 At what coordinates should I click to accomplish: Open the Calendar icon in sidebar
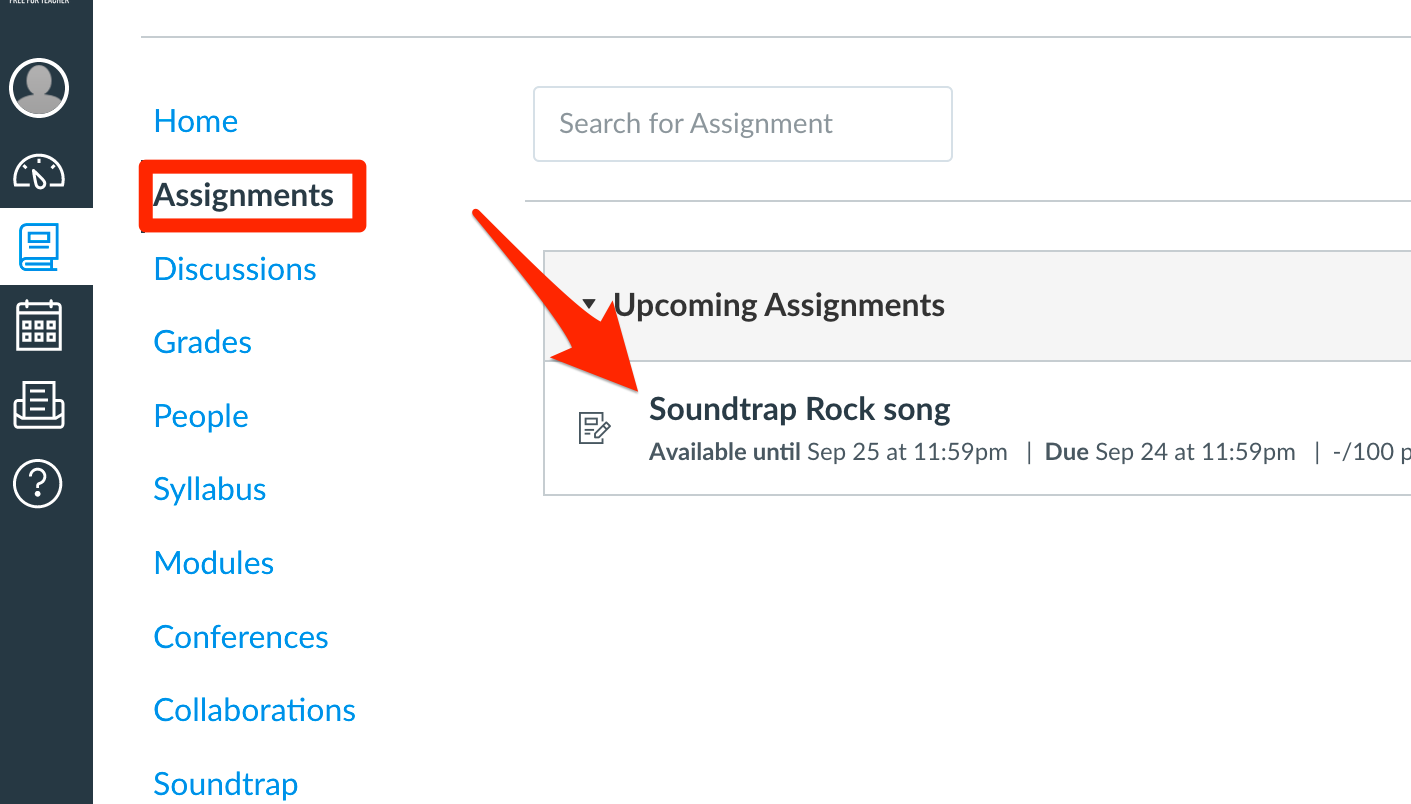[38, 325]
